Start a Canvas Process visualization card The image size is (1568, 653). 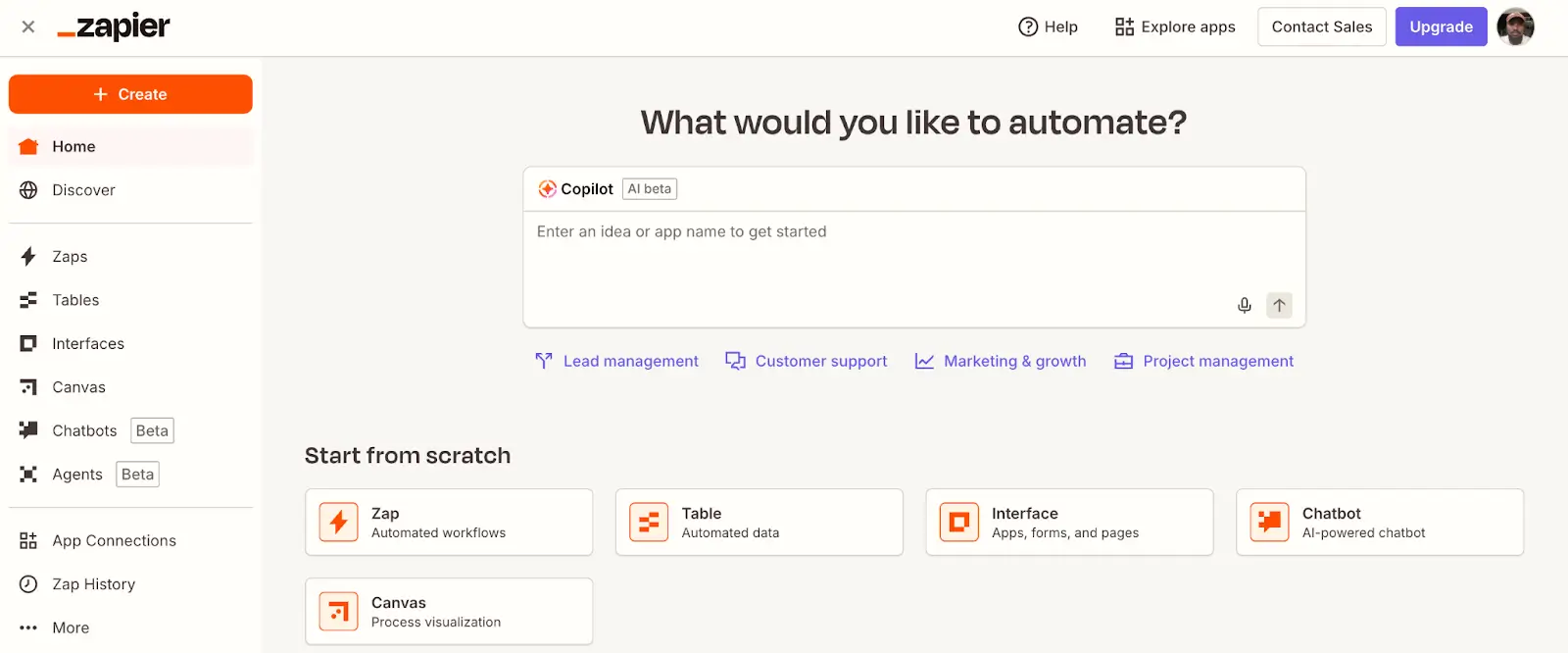click(x=449, y=611)
